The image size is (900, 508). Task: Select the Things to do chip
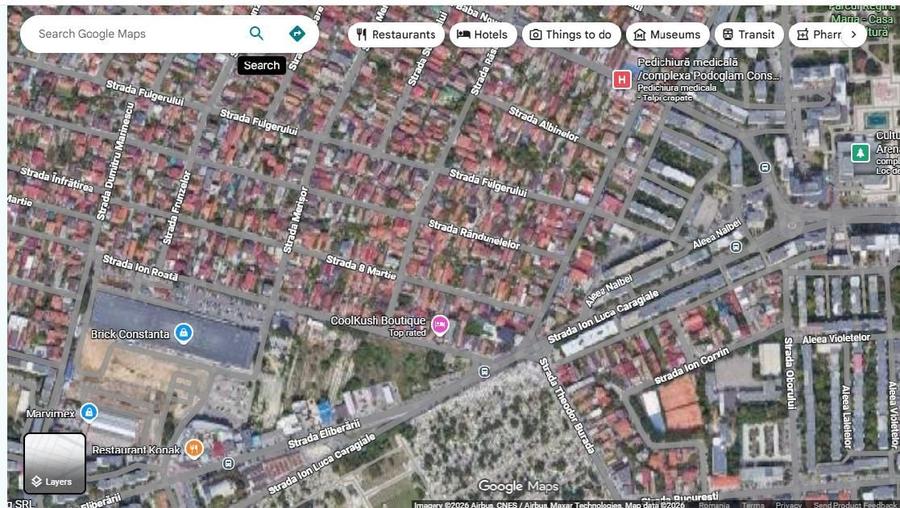tap(571, 34)
